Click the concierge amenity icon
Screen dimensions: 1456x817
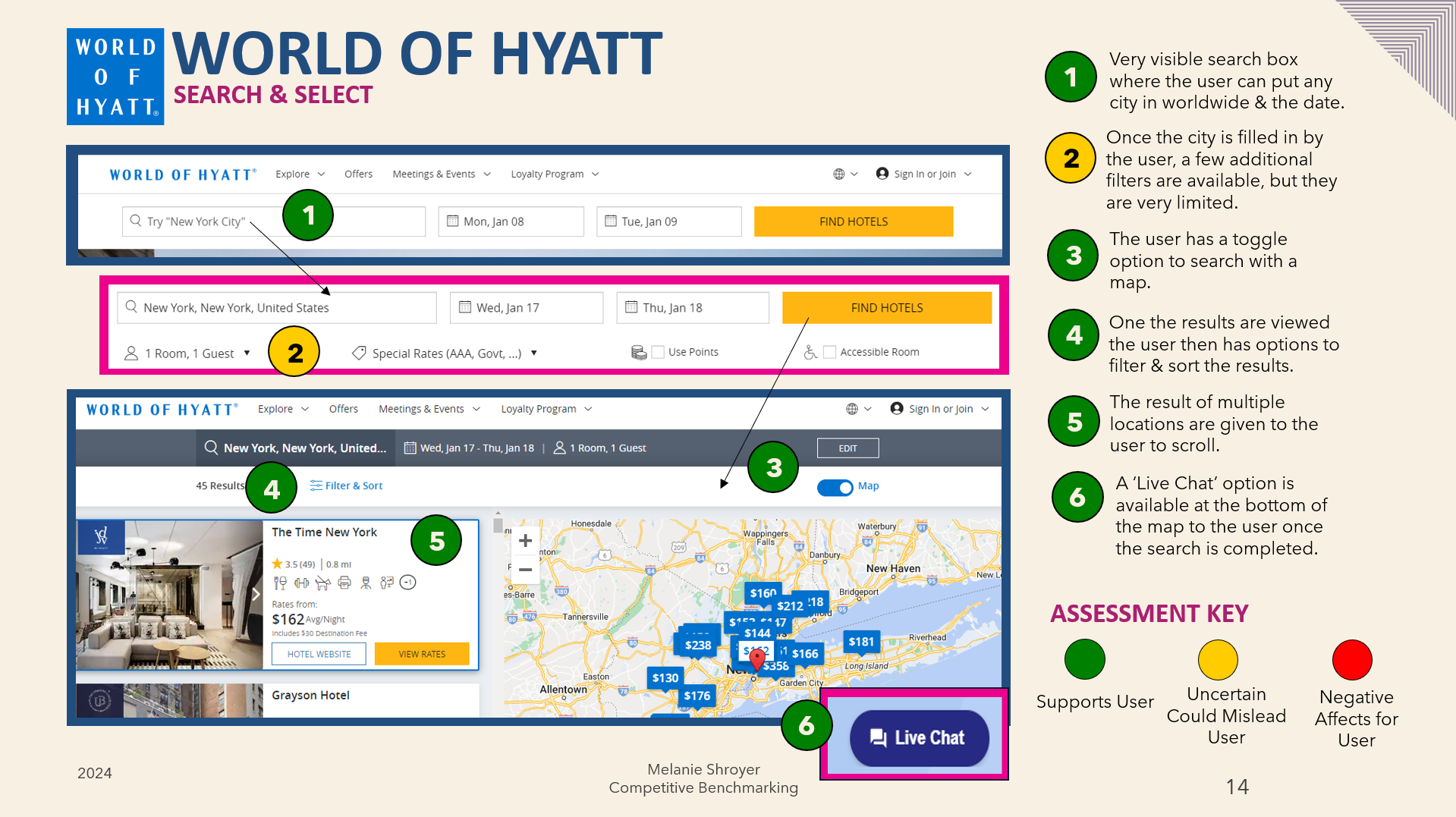tap(366, 583)
